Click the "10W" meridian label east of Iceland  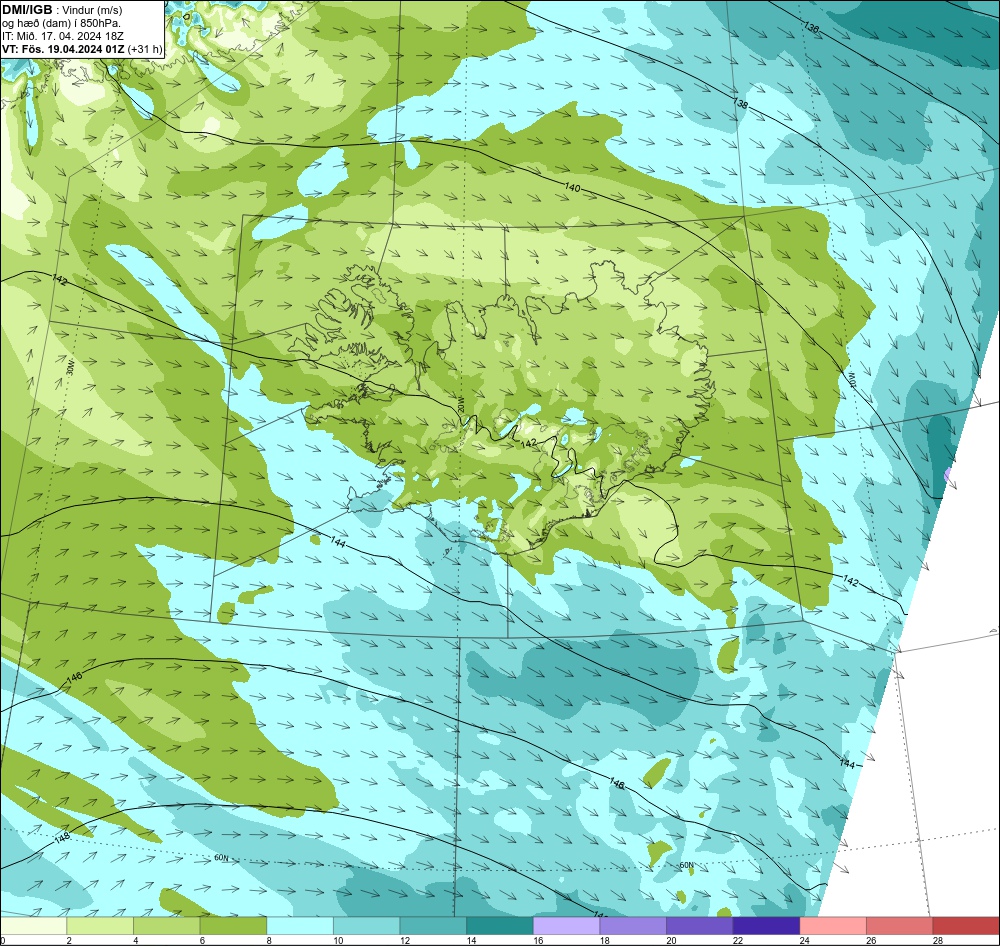click(851, 380)
